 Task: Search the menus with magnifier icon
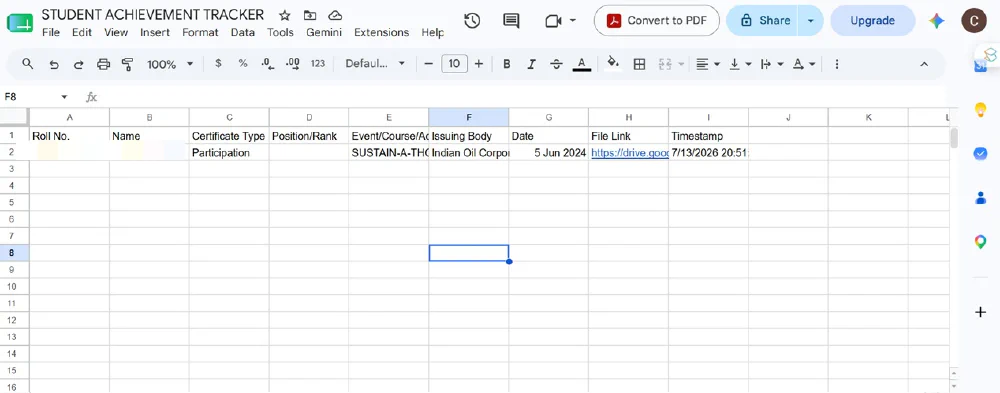point(27,64)
